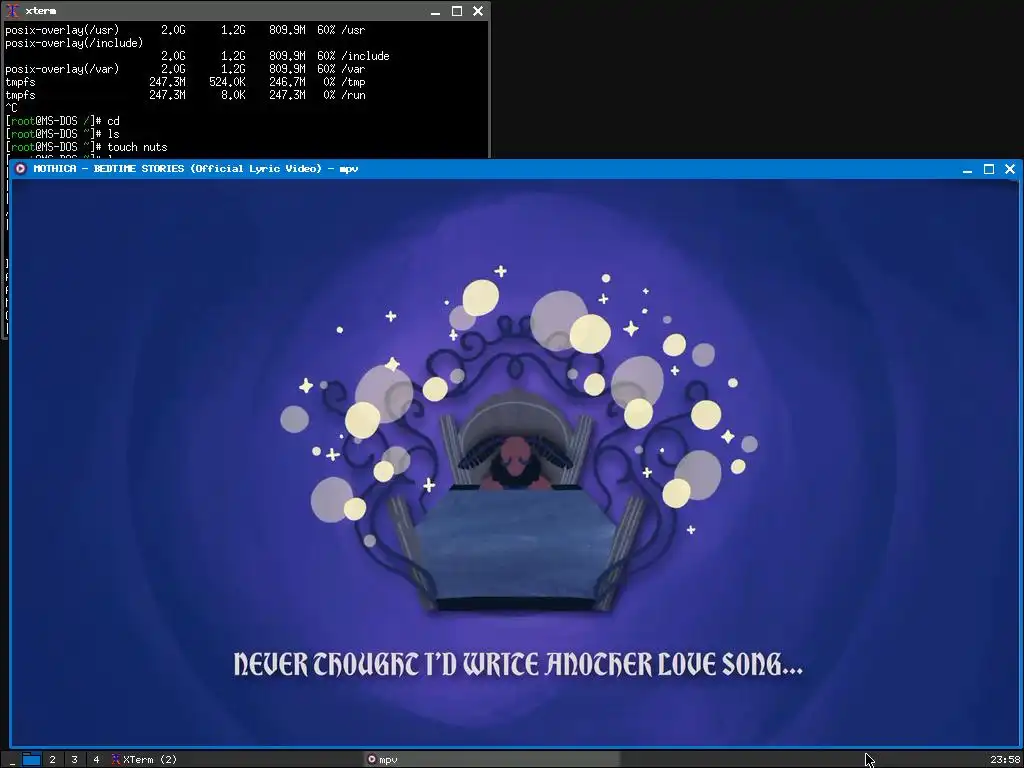1024x768 pixels.
Task: Minimize the xterm window
Action: [436, 11]
